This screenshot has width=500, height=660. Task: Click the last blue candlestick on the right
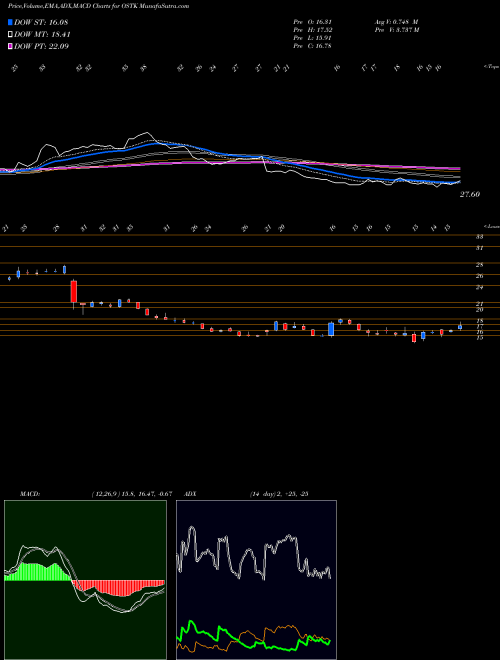[460, 327]
